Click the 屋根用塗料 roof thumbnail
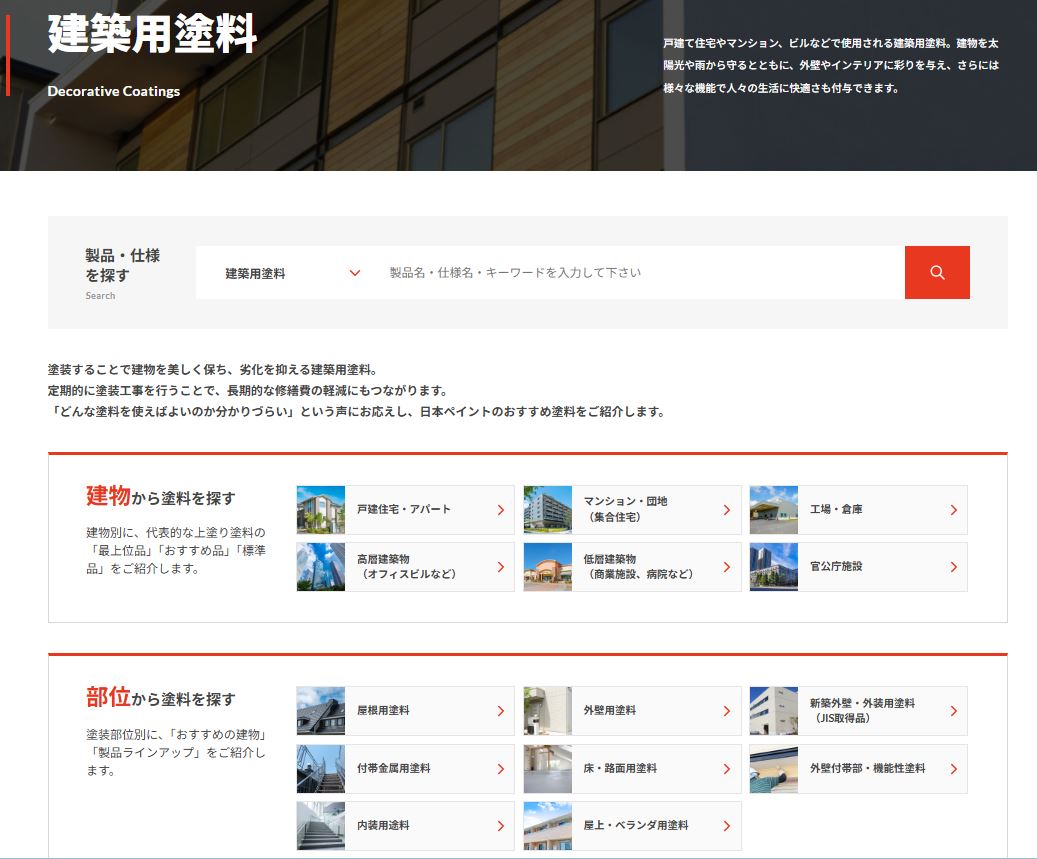The width and height of the screenshot is (1037, 859). [321, 711]
